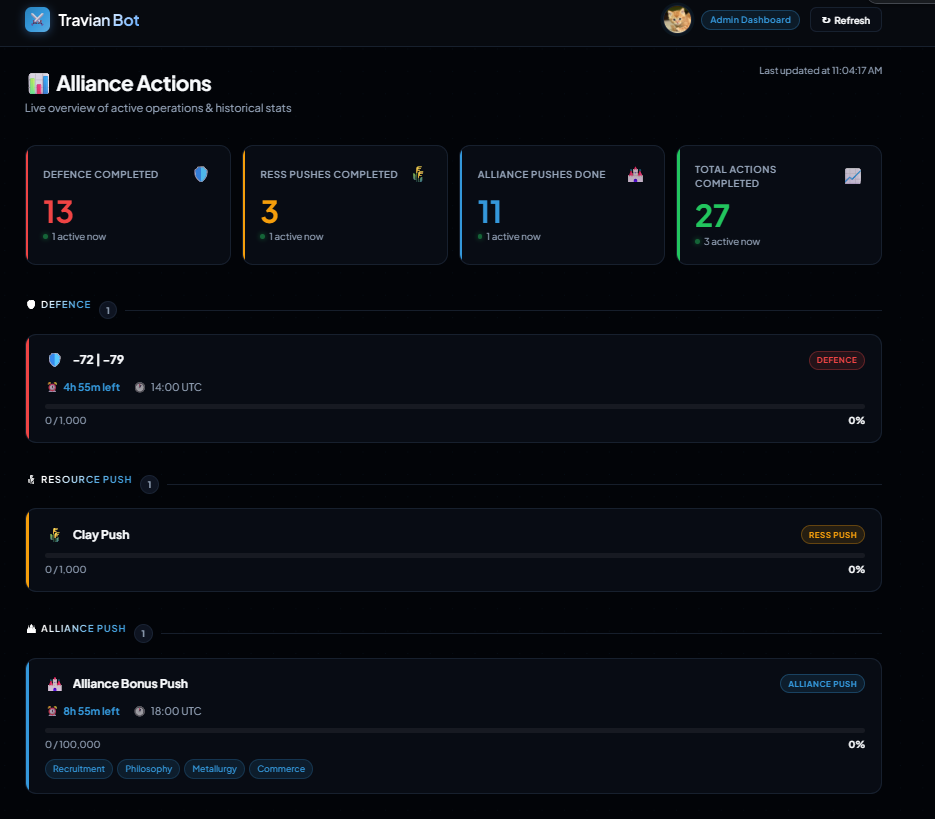Click the Resource Push section count badge
This screenshot has width=935, height=819.
point(150,484)
